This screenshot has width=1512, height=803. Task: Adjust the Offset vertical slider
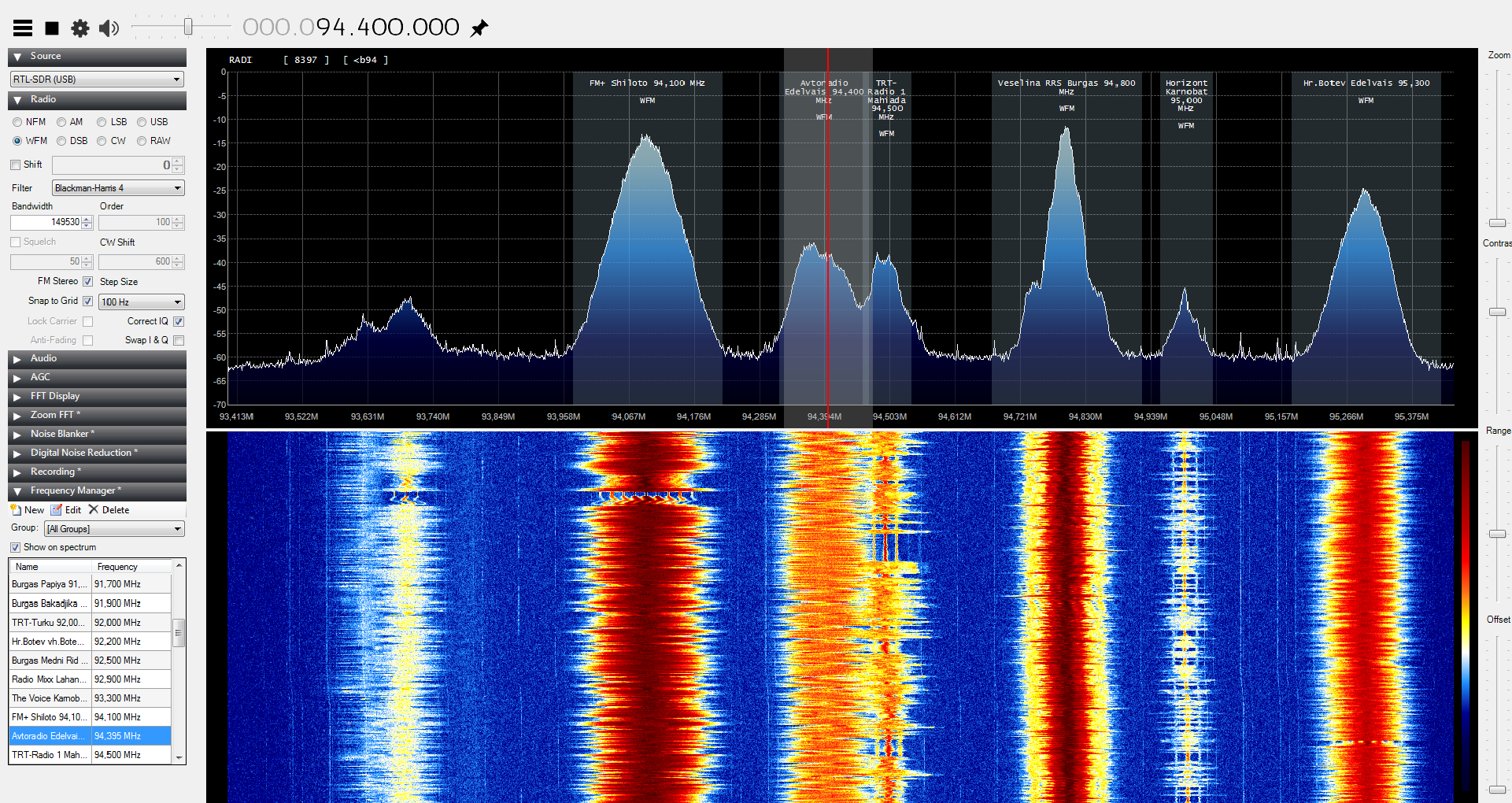(1497, 789)
